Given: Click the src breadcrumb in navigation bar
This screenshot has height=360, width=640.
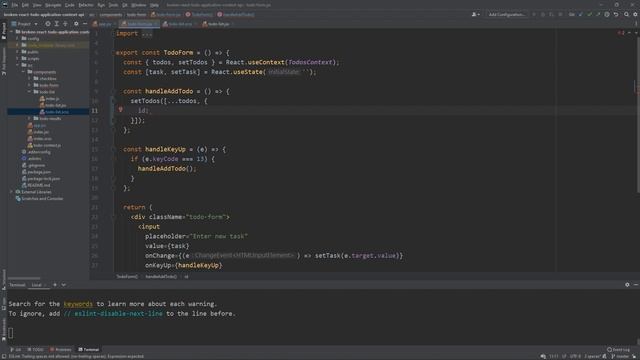Looking at the screenshot, I should pyautogui.click(x=92, y=14).
